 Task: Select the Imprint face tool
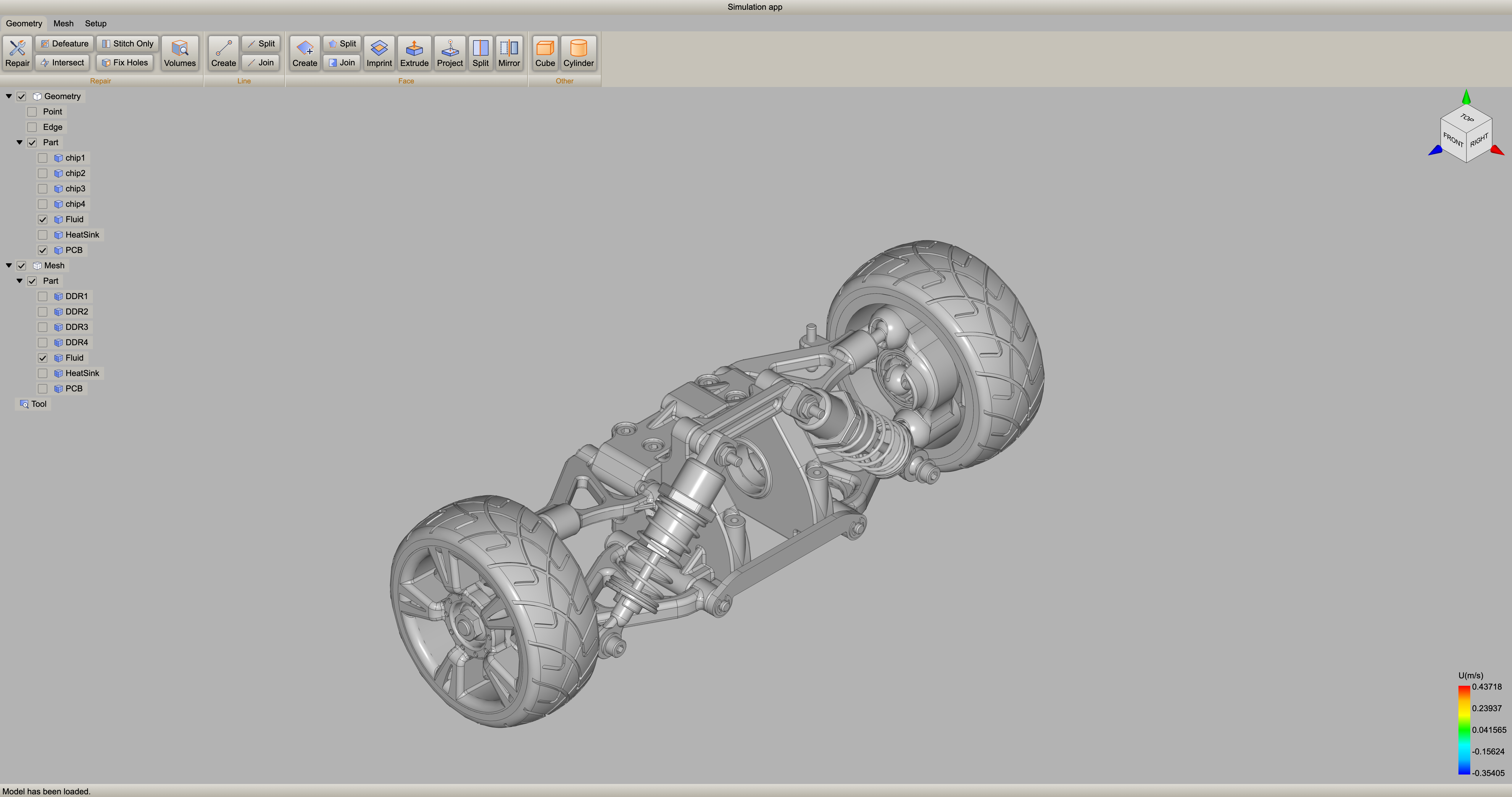click(378, 53)
